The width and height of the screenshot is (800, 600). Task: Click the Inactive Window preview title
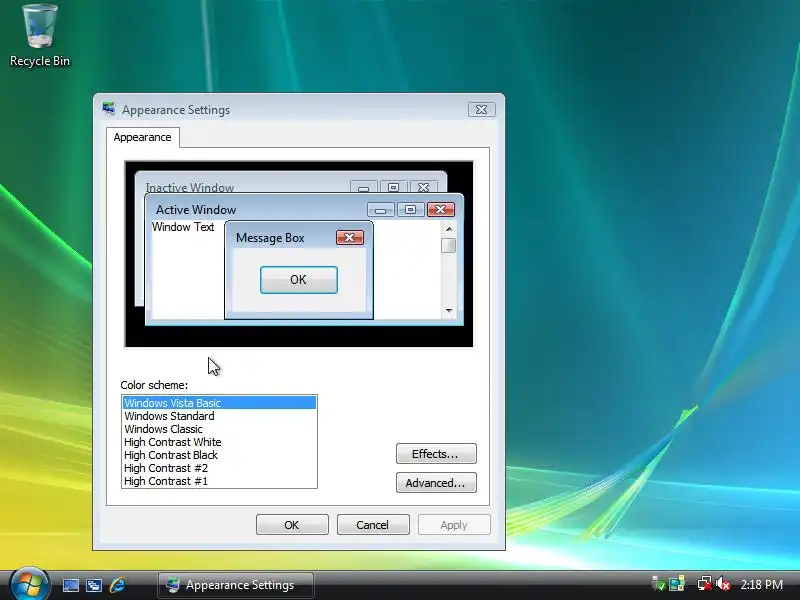(190, 187)
